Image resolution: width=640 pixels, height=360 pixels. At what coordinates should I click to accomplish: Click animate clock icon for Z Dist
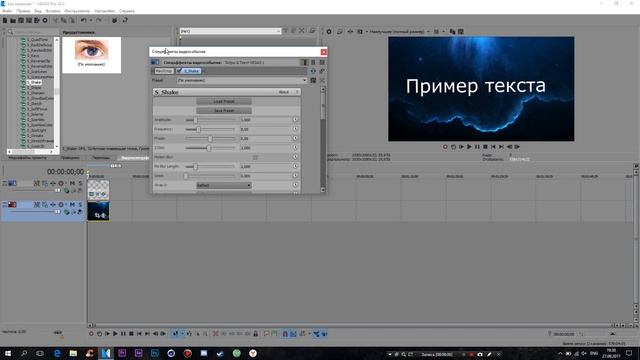(x=295, y=148)
